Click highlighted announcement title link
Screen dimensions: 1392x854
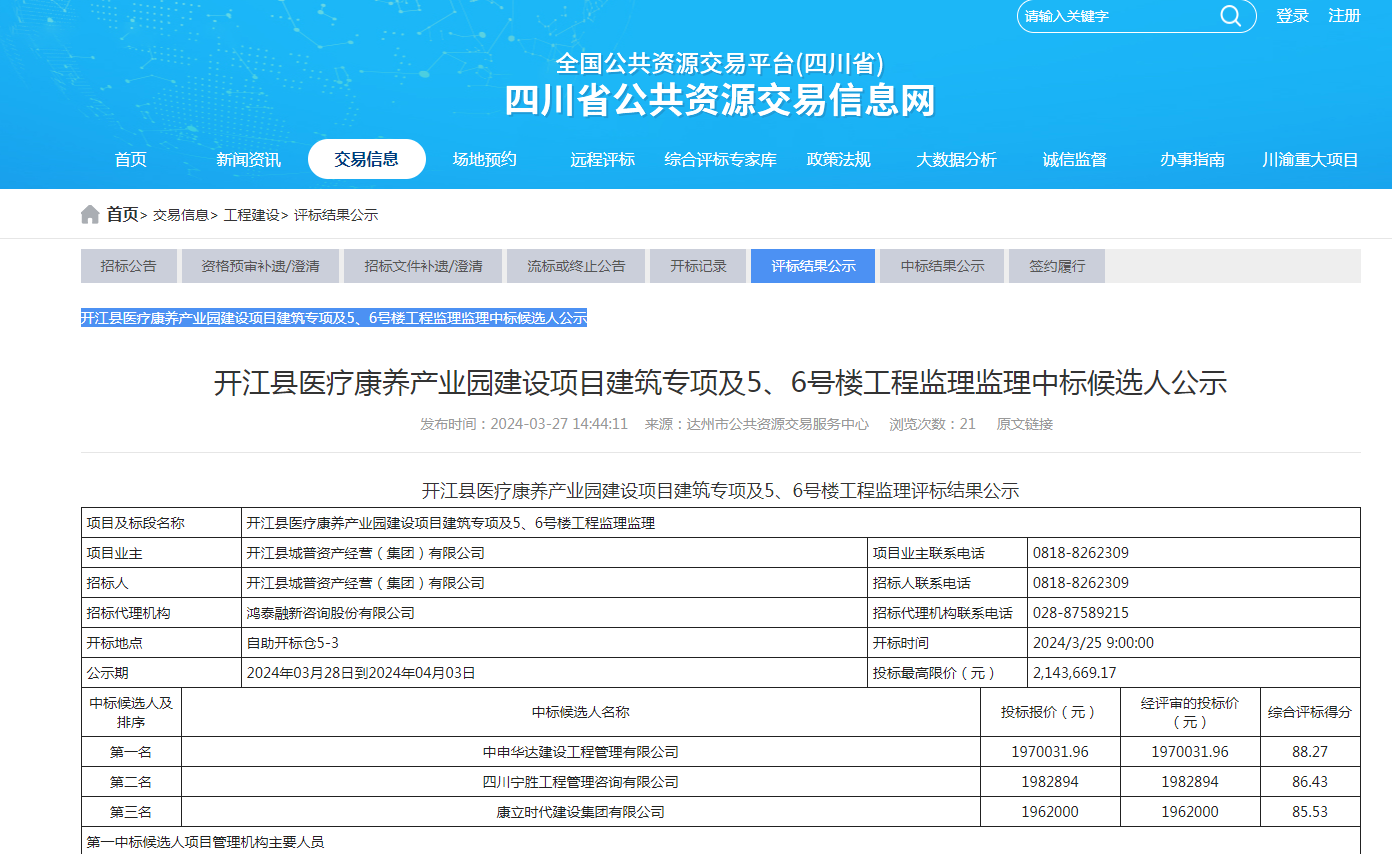tap(334, 318)
